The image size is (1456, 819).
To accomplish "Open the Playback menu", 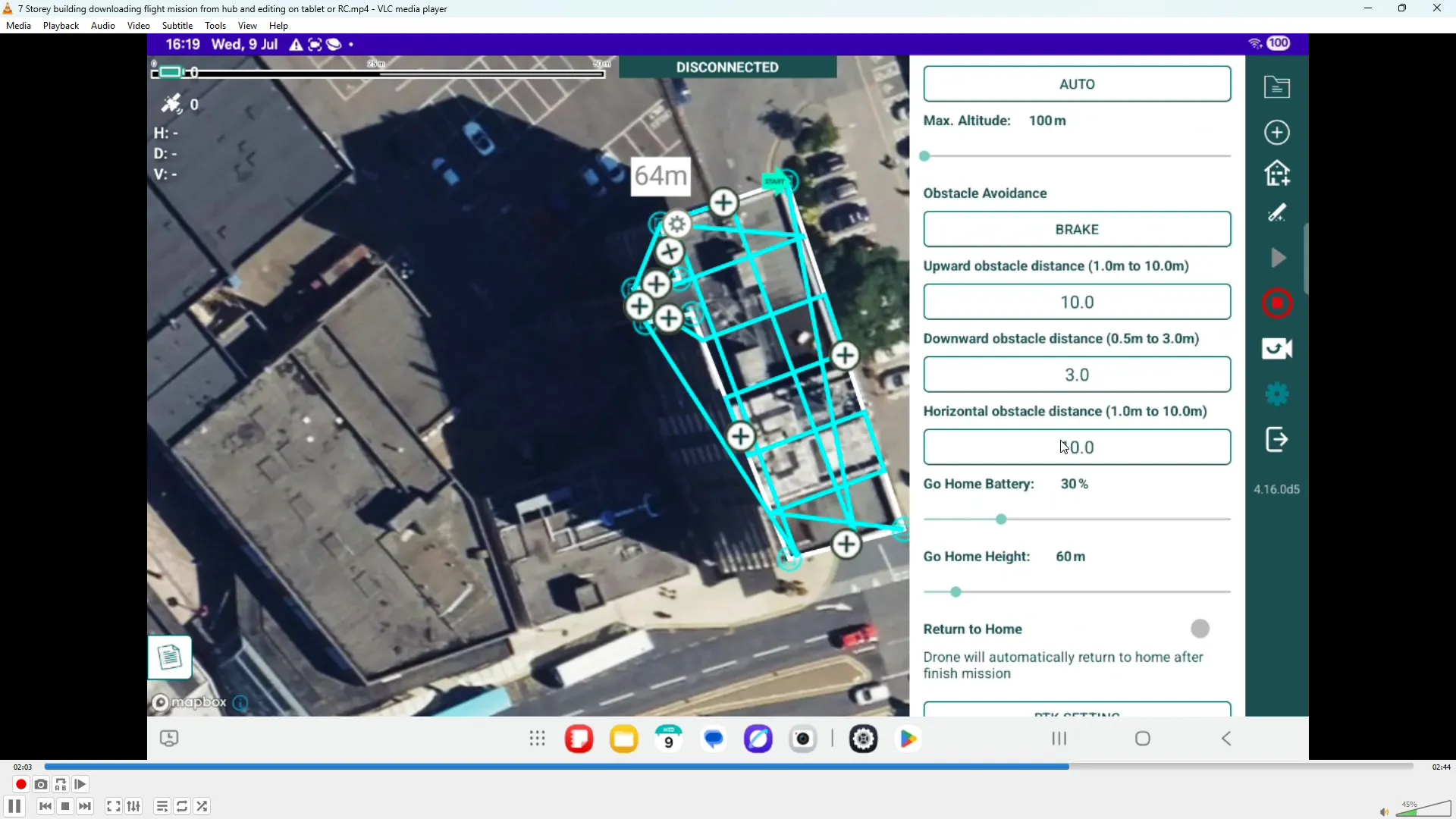I will (61, 25).
